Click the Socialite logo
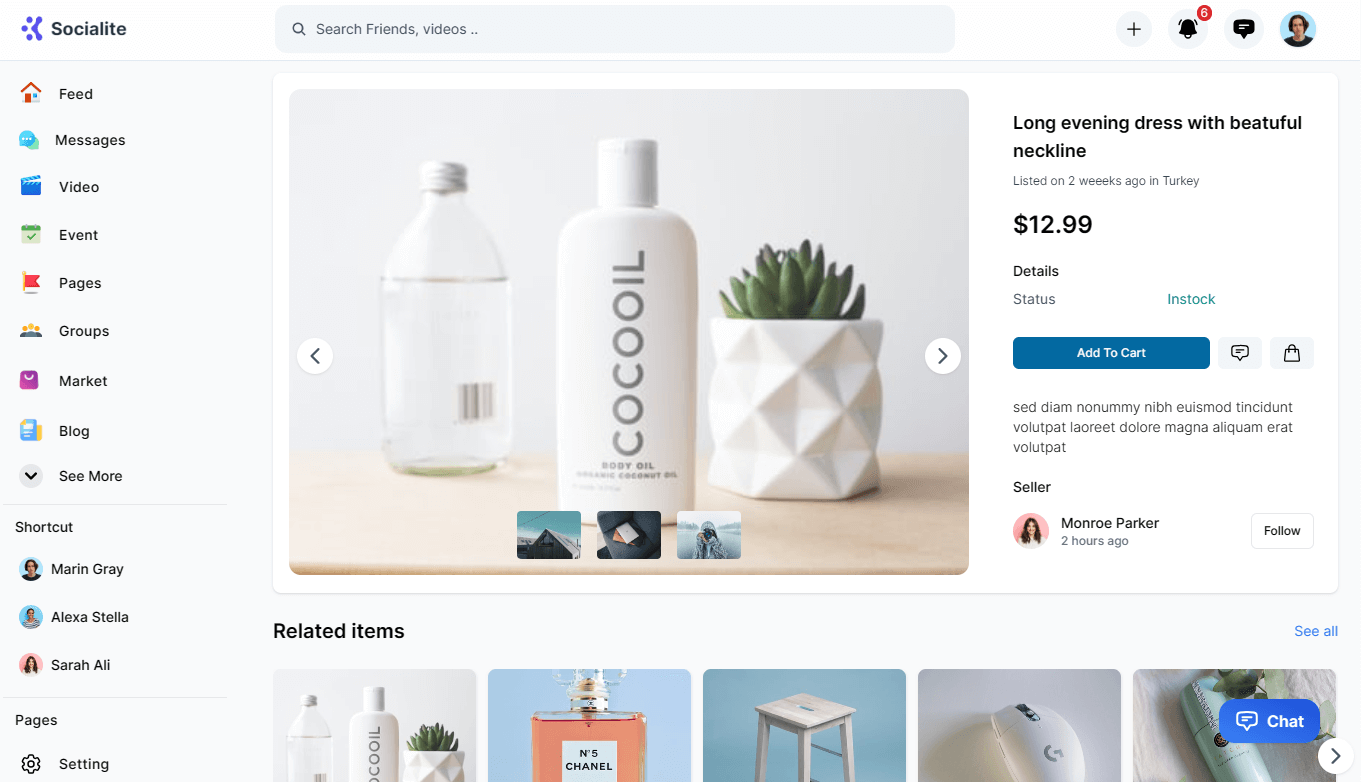The width and height of the screenshot is (1361, 782). pyautogui.click(x=74, y=28)
